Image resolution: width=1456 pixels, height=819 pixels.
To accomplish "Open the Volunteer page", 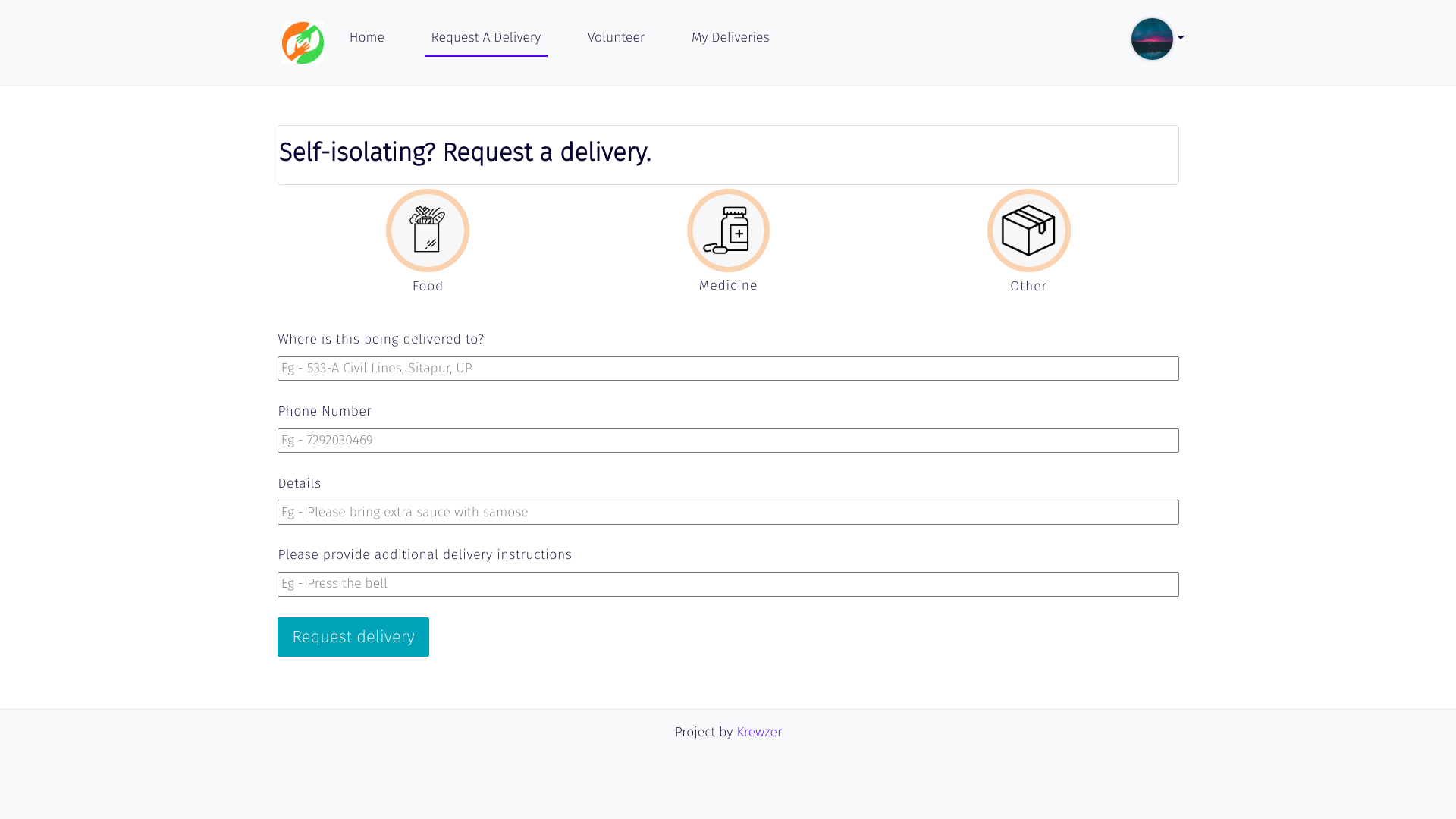I will coord(616,37).
